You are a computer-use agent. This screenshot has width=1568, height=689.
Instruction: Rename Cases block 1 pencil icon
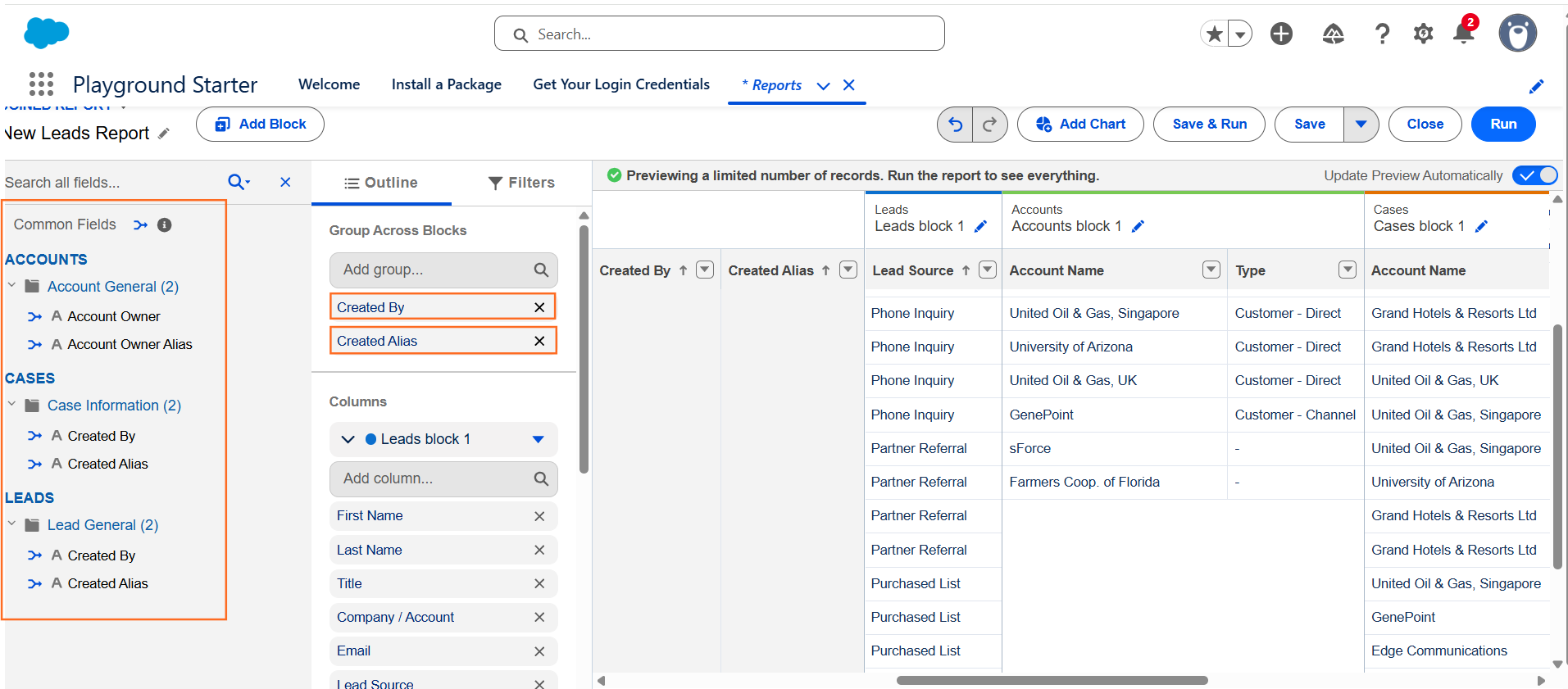[1481, 227]
